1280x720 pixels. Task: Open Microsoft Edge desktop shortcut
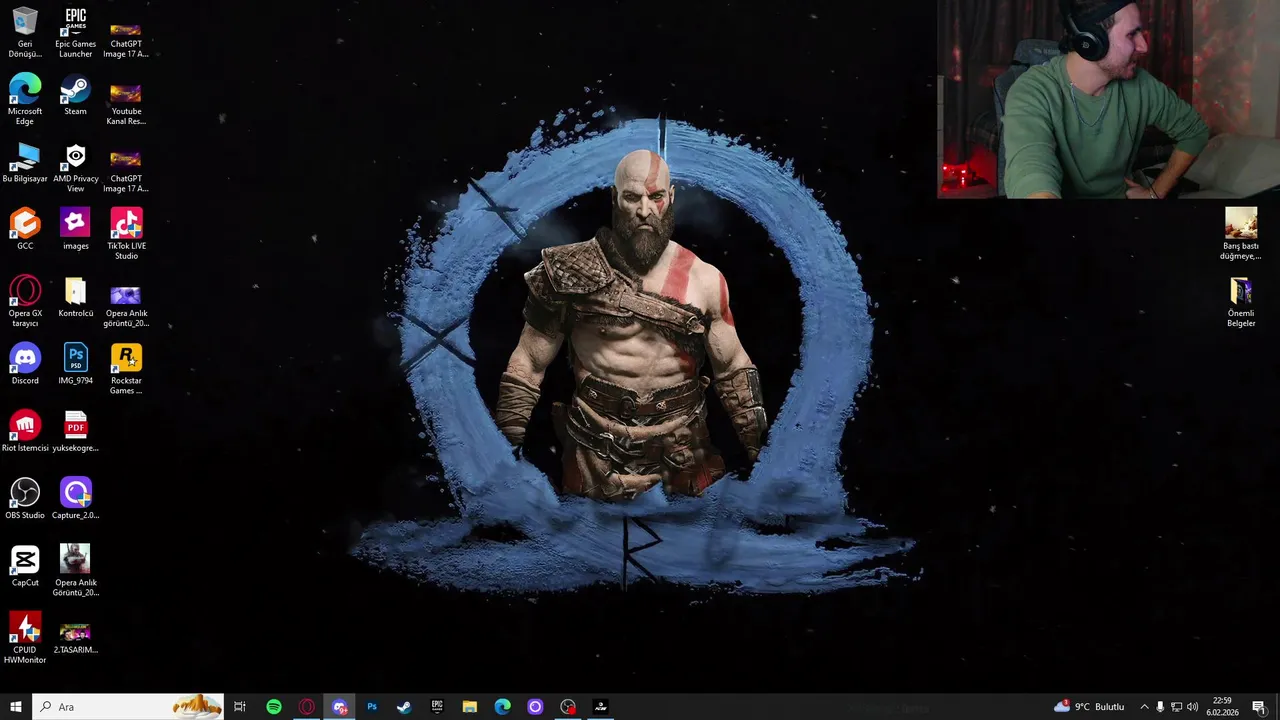click(x=25, y=100)
